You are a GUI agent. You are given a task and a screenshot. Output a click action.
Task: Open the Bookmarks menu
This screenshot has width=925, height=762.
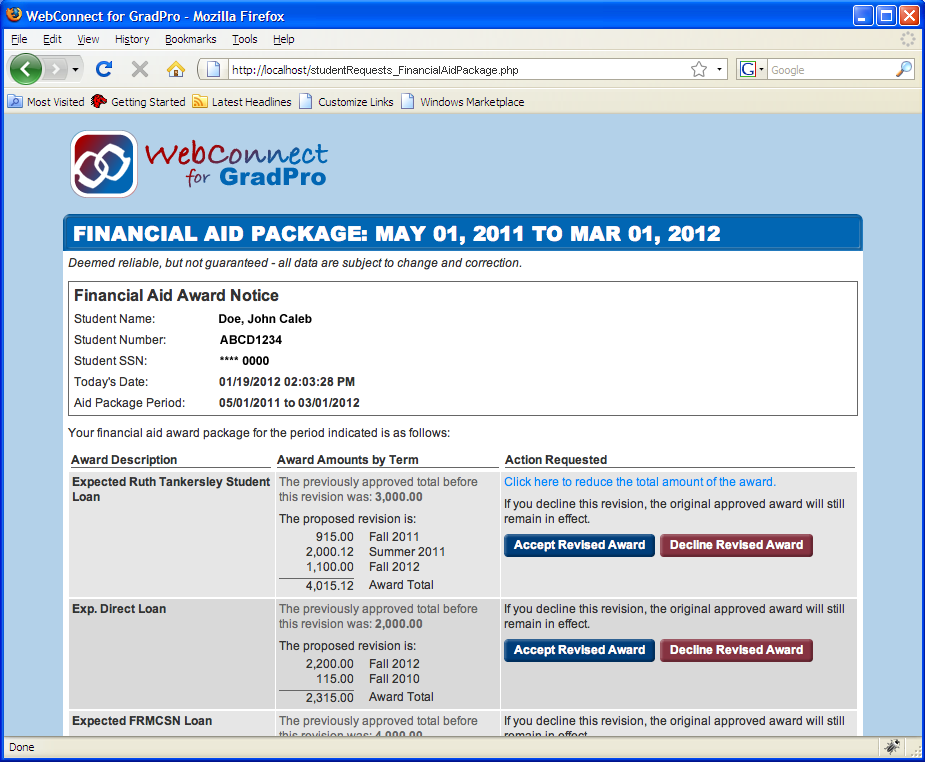191,39
